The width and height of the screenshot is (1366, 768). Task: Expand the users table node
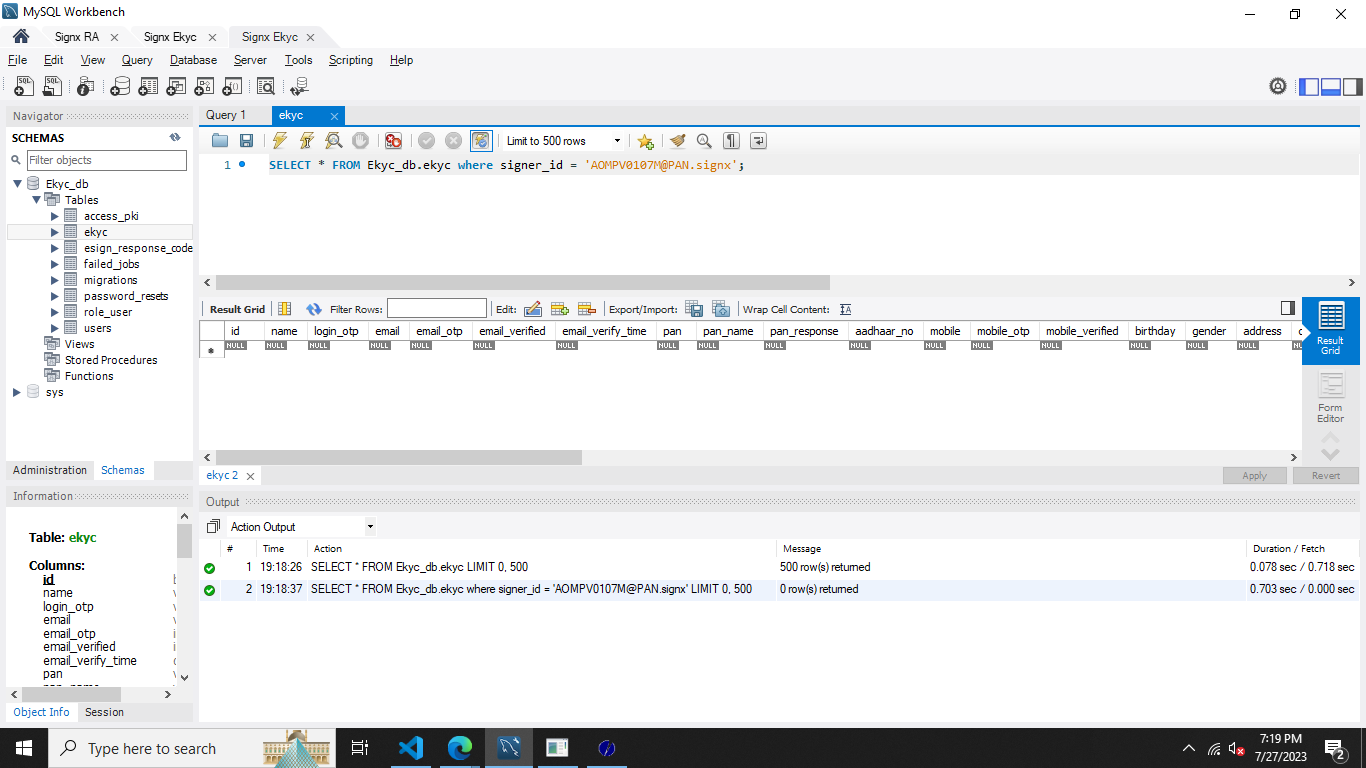point(55,328)
